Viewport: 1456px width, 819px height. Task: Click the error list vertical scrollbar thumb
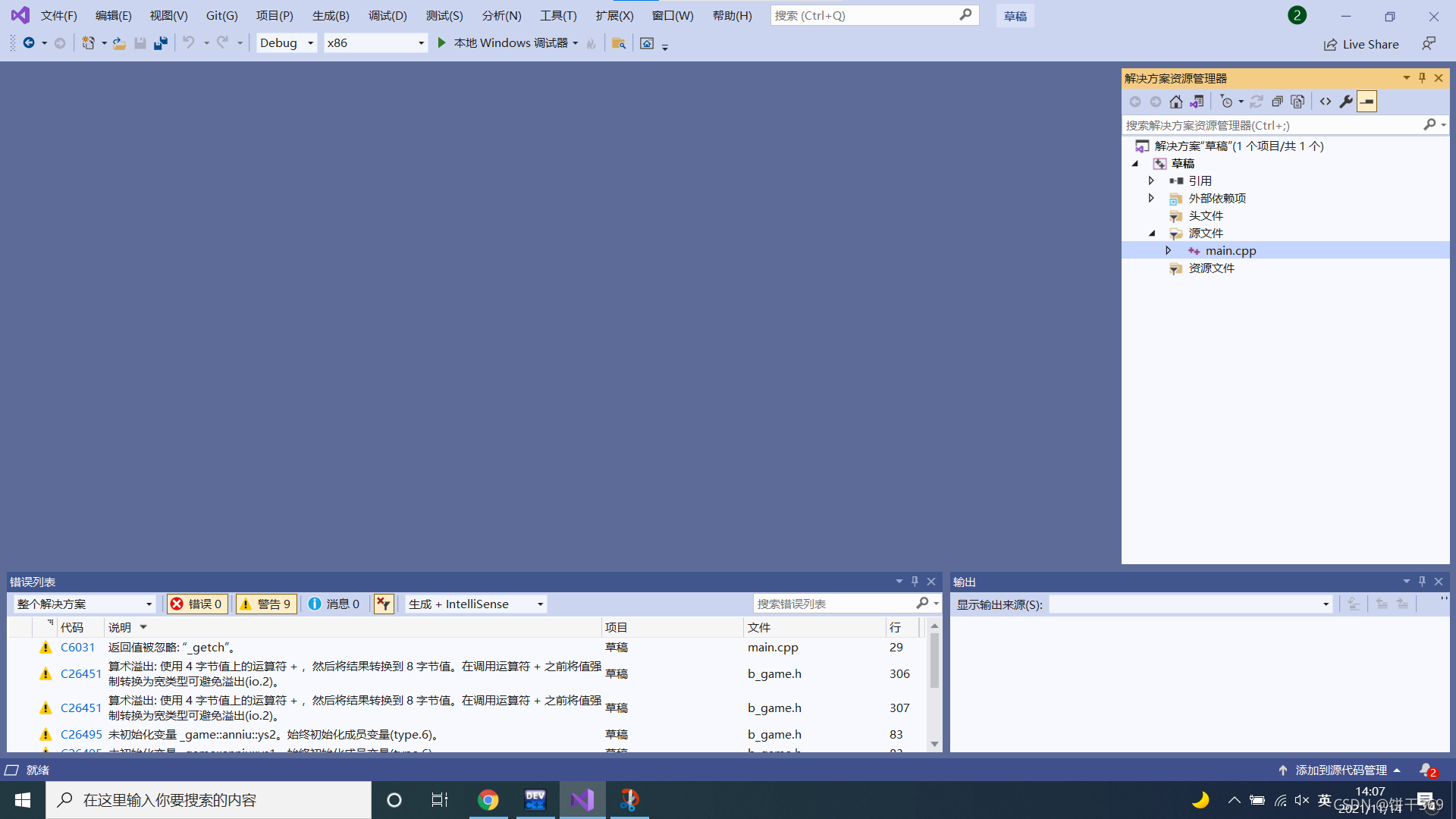[934, 660]
